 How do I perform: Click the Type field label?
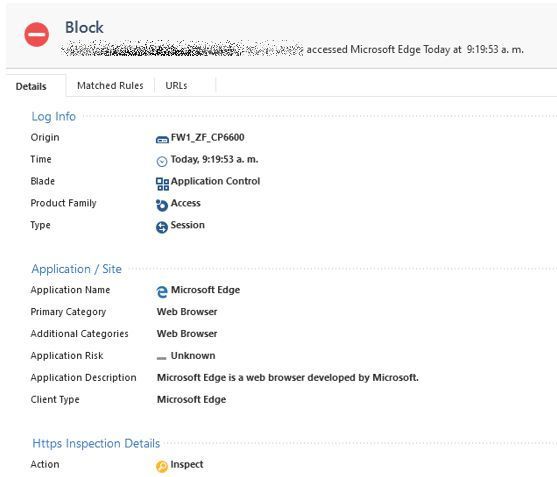[x=40, y=225]
